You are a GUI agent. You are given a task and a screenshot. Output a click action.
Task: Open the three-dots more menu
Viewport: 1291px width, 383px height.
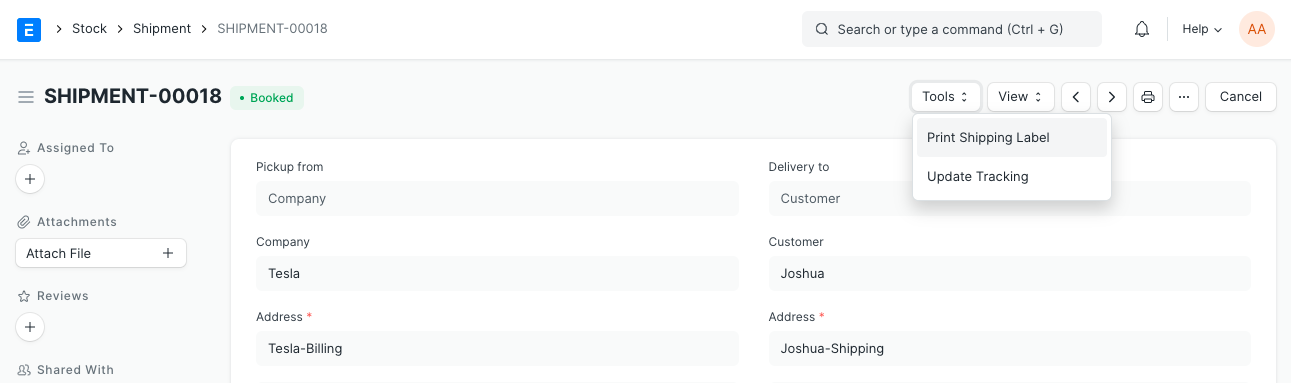(x=1184, y=97)
